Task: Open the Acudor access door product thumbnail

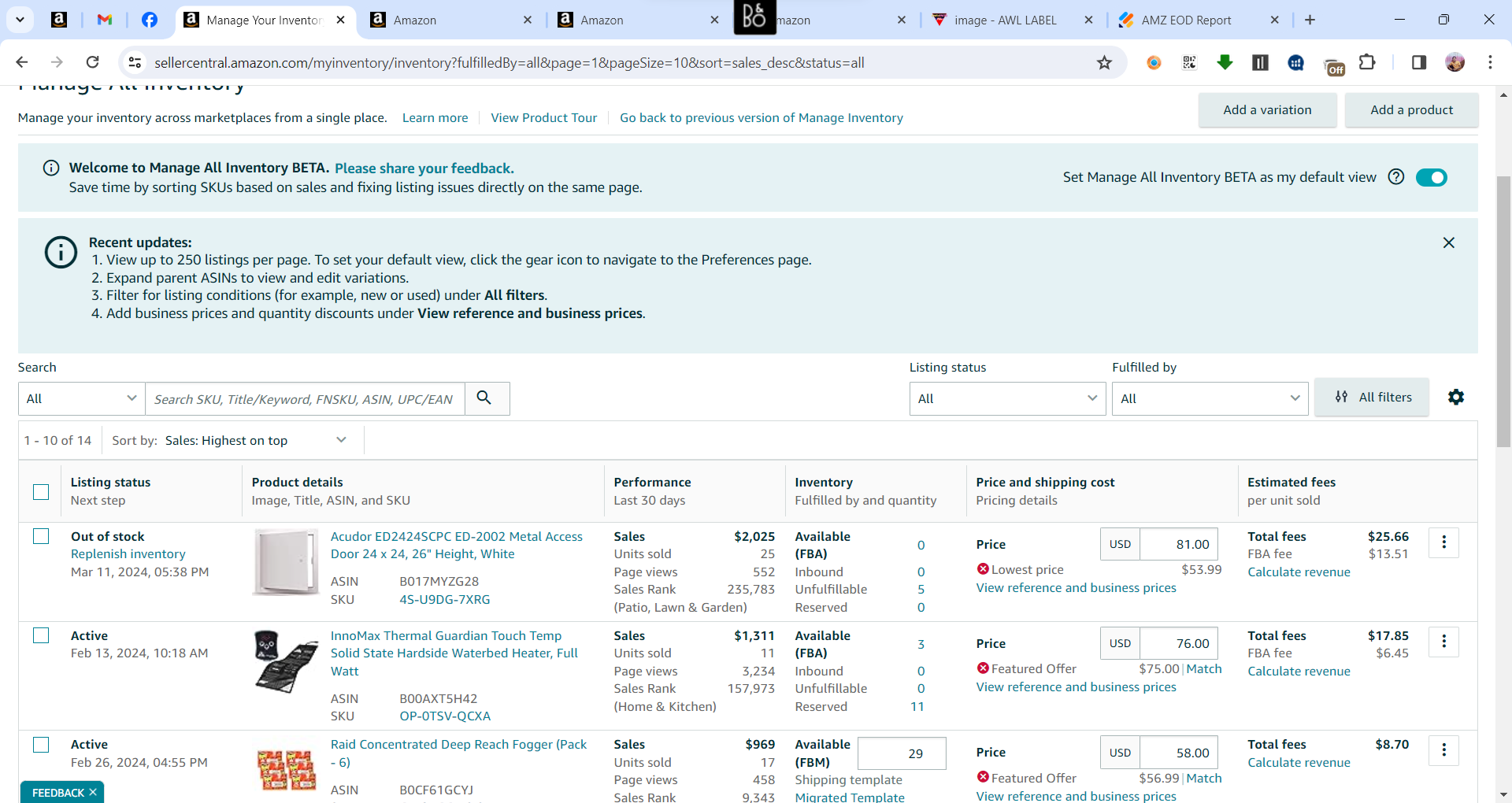Action: (285, 562)
